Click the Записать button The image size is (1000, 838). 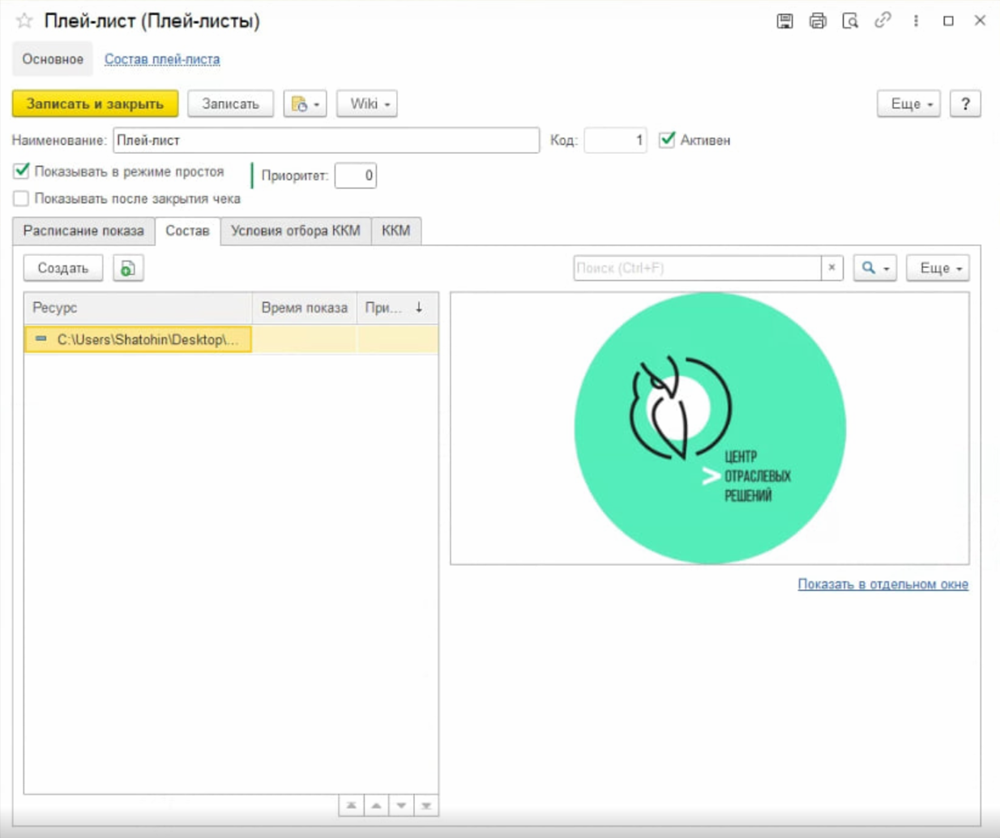pos(231,104)
